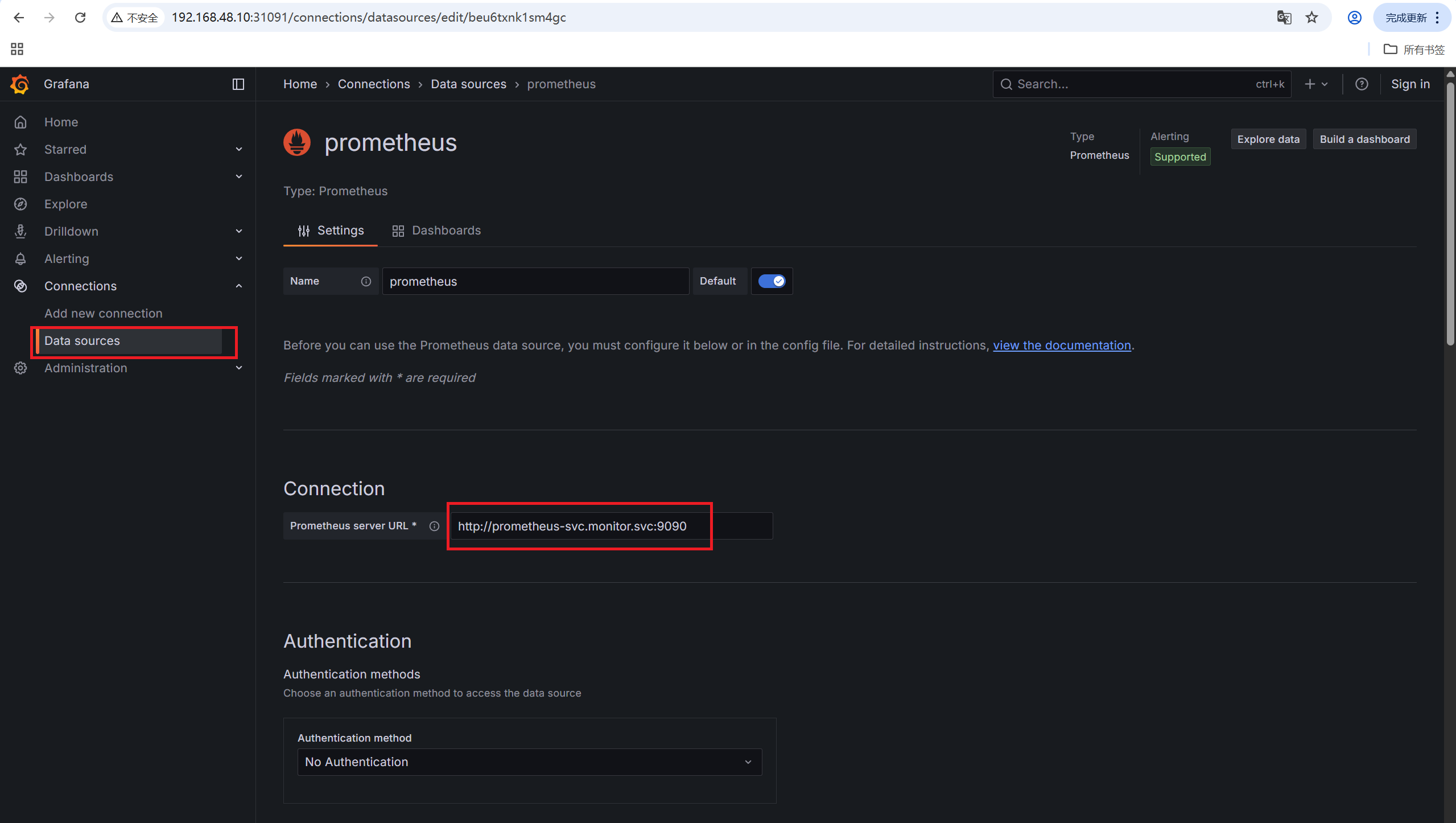Focus the Prometheus server URL field
The width and height of the screenshot is (1456, 823).
(612, 526)
